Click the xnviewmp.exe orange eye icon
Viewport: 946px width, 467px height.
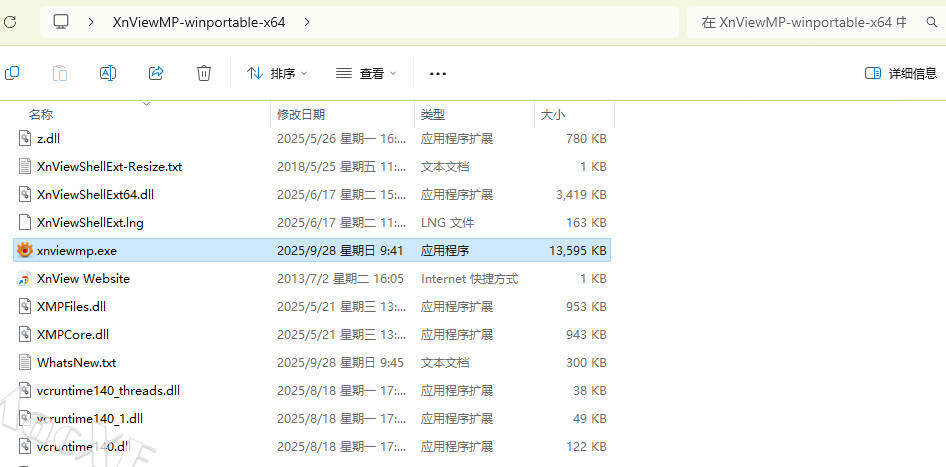point(24,250)
